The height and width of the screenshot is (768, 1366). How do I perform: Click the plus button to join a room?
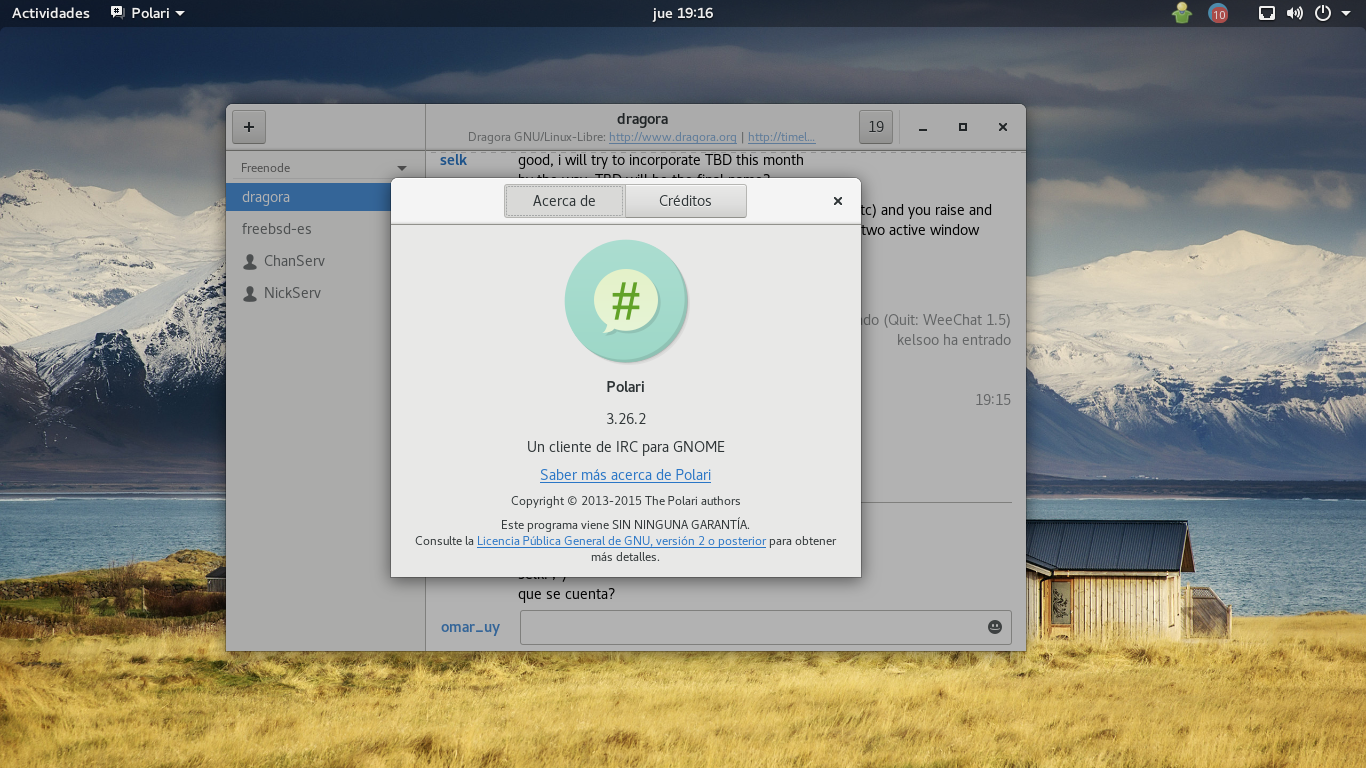pos(249,127)
